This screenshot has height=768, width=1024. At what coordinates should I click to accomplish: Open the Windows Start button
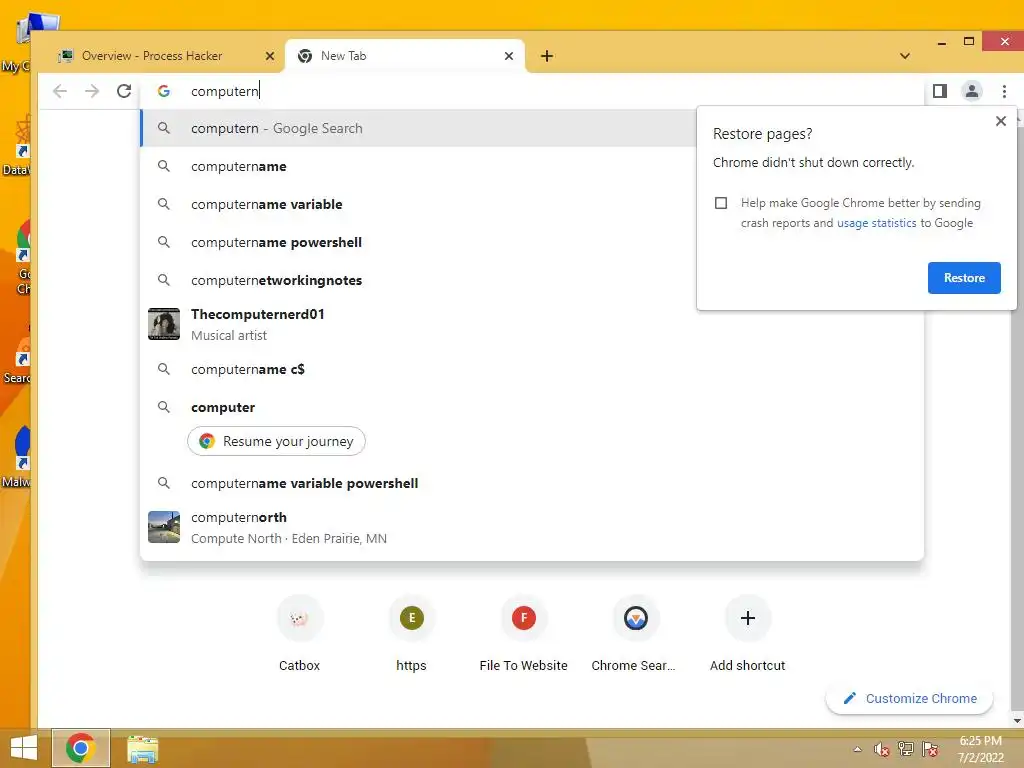(x=24, y=748)
